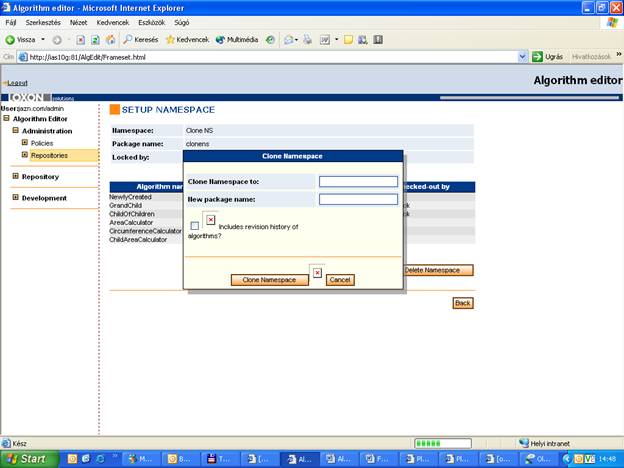This screenshot has width=624, height=468.
Task: Click the Clone Namespace dialog button
Action: [269, 280]
